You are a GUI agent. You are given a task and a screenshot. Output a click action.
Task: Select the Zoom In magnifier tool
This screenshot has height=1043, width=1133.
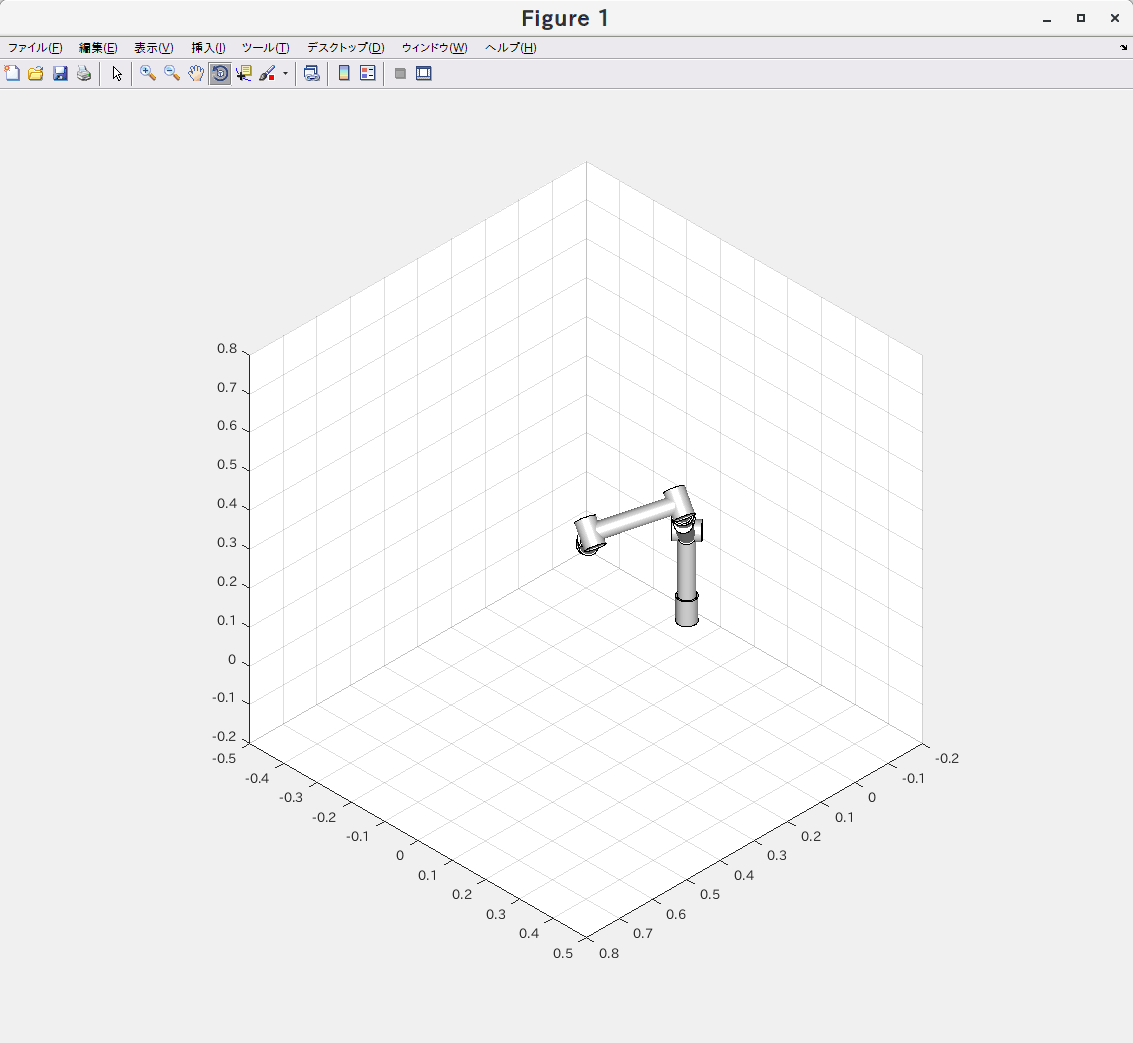148,74
